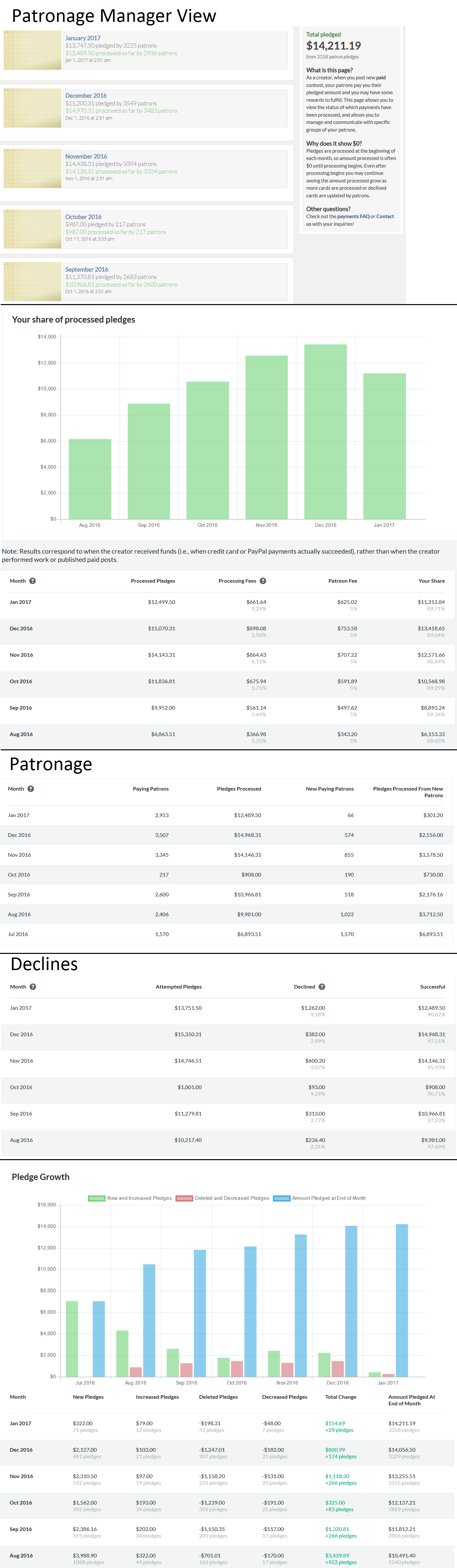Toggle Amount Pledged at End of Month legend
This screenshot has height=1568, width=457.
pos(320,1198)
